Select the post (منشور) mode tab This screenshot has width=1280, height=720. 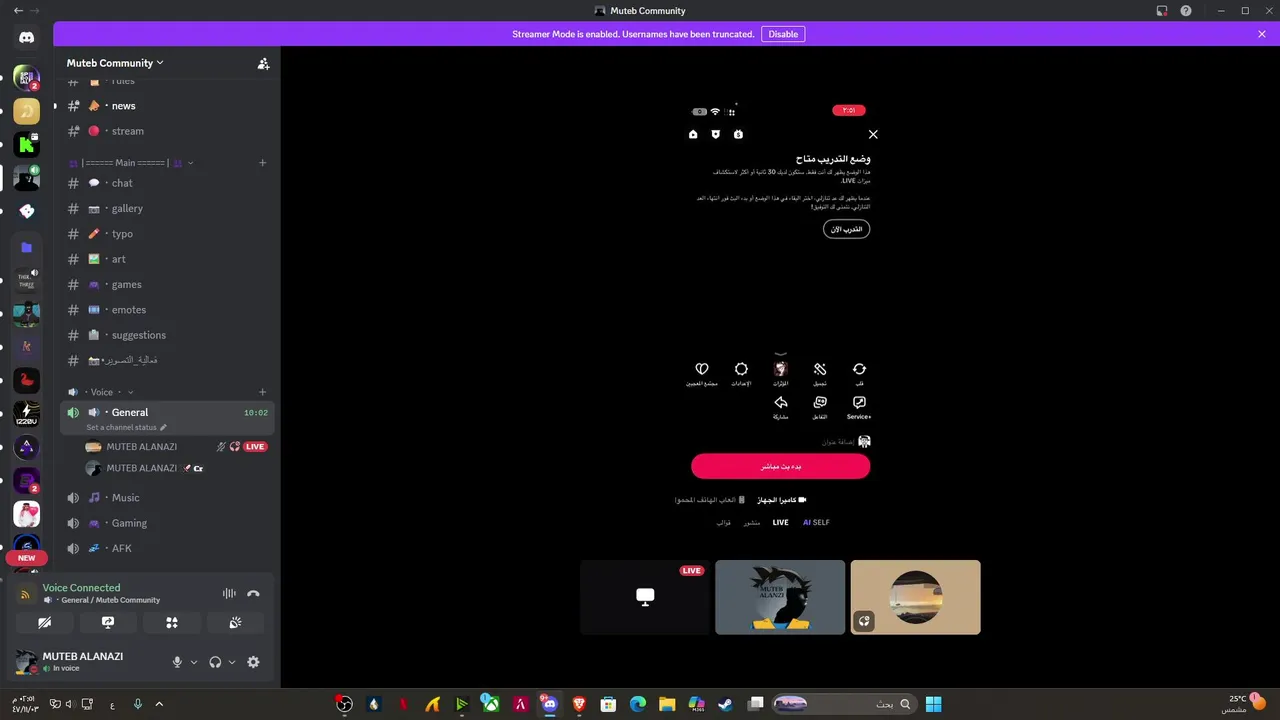(751, 522)
